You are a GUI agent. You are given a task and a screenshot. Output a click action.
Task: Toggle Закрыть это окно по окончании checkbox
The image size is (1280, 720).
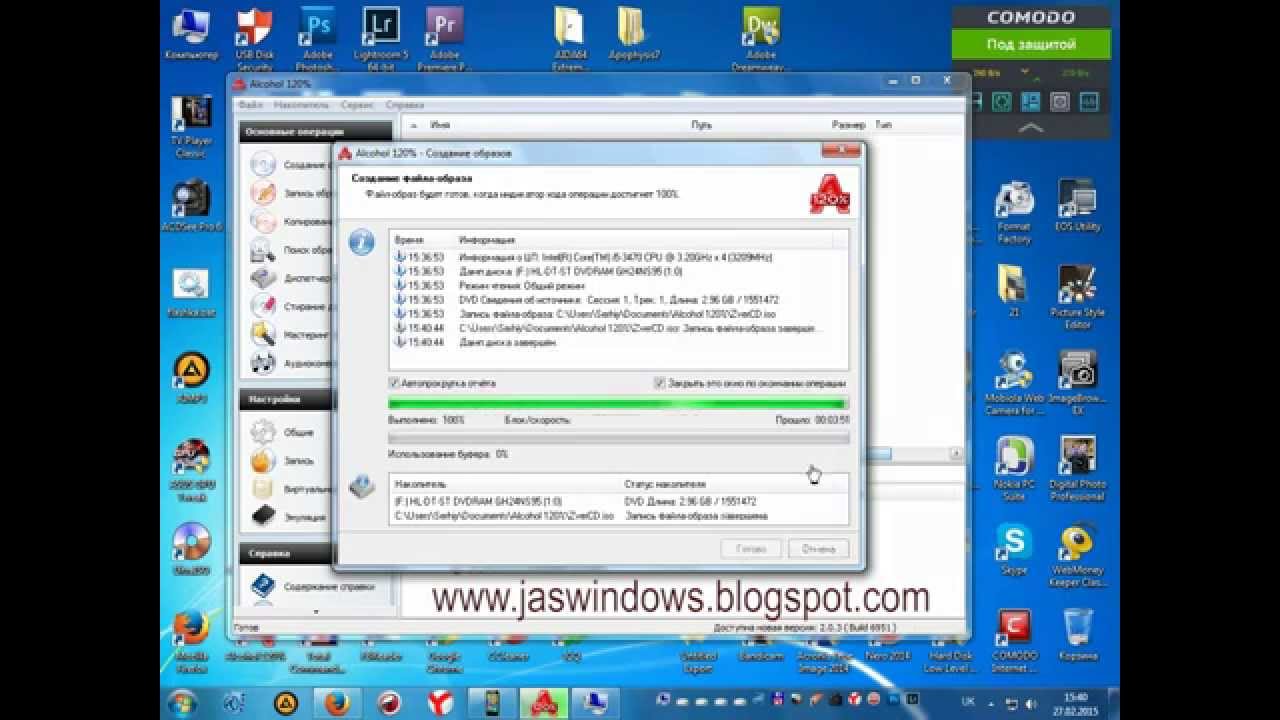[x=659, y=383]
